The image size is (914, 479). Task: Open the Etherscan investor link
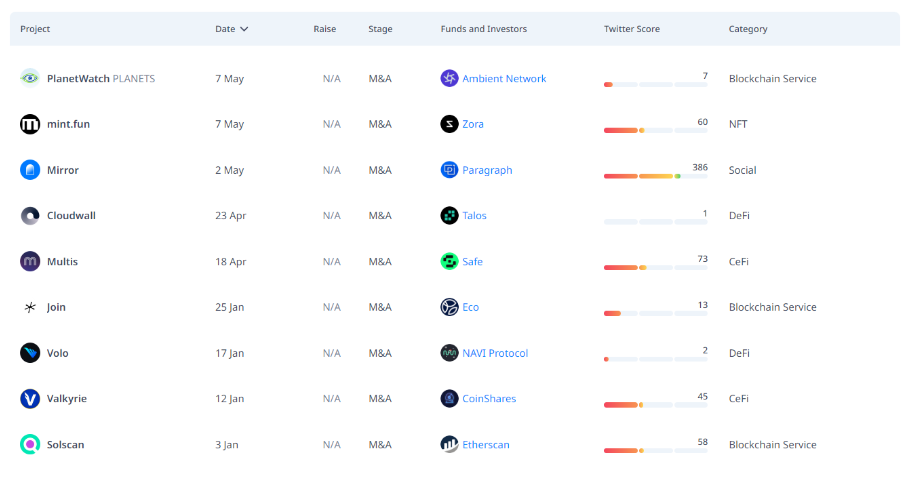486,445
